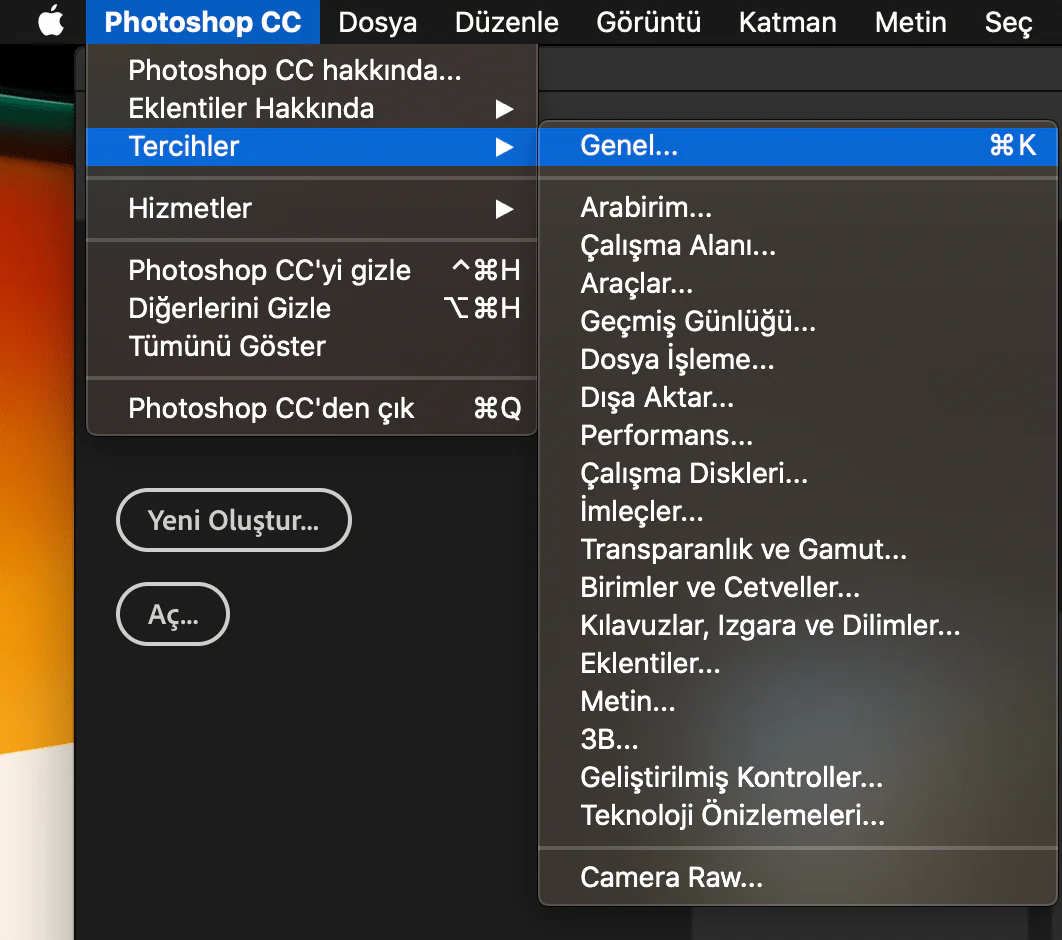Open the Apple menu
Screen dimensions: 1062x940
[50, 22]
